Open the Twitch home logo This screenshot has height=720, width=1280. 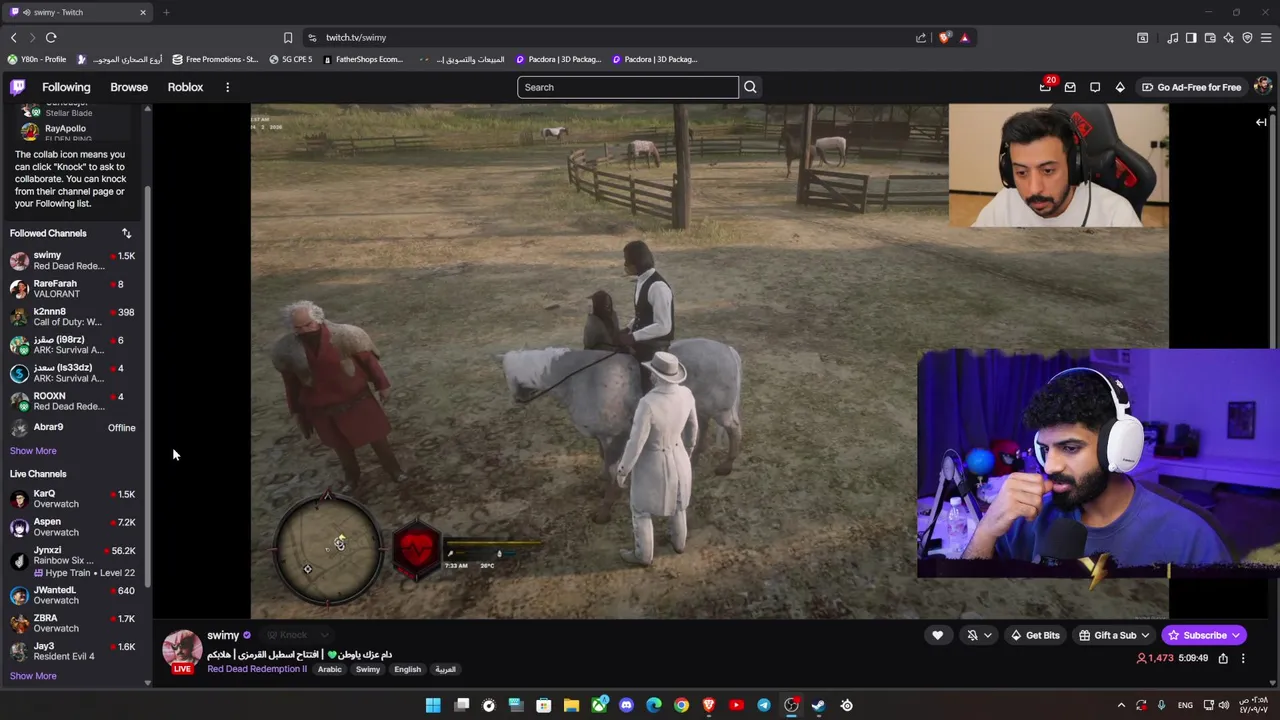[18, 87]
